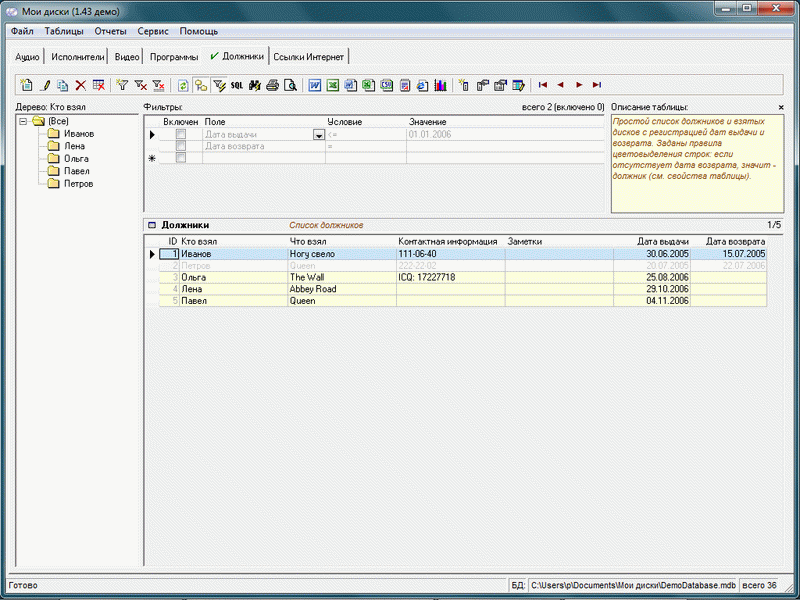
Task: Click the red X delete record icon
Action: 80,86
